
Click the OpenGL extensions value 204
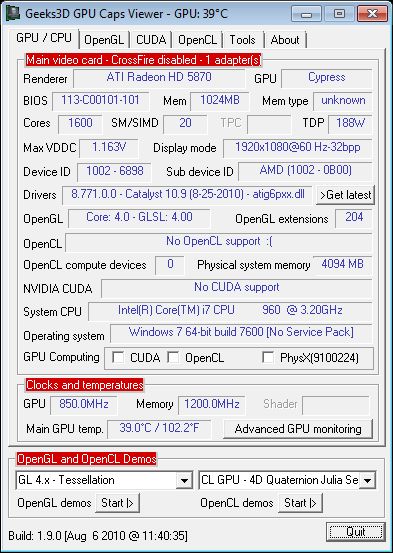354,218
